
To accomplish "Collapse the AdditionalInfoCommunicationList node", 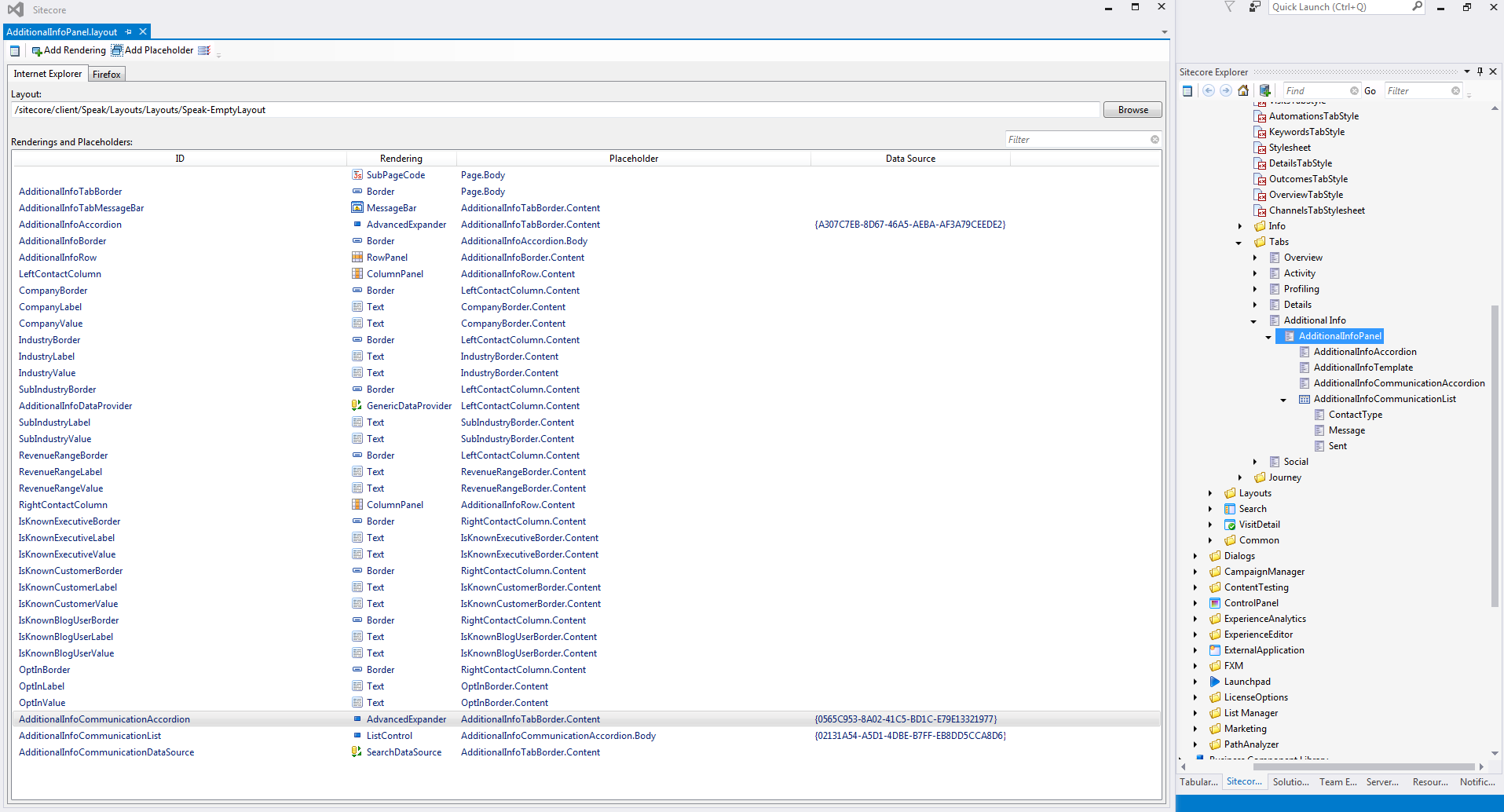I will tap(1284, 400).
